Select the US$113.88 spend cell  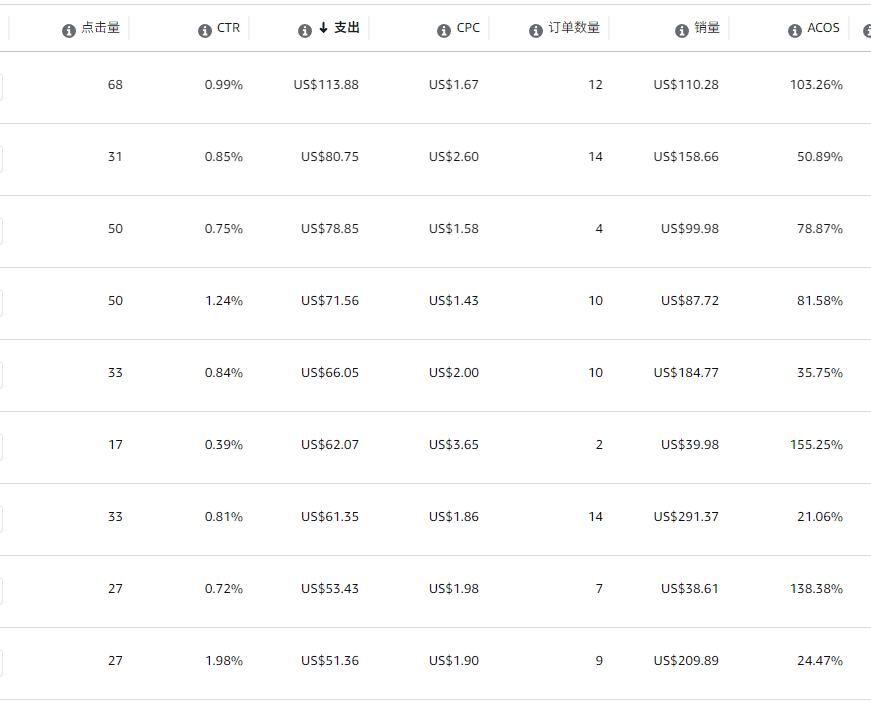pos(326,85)
